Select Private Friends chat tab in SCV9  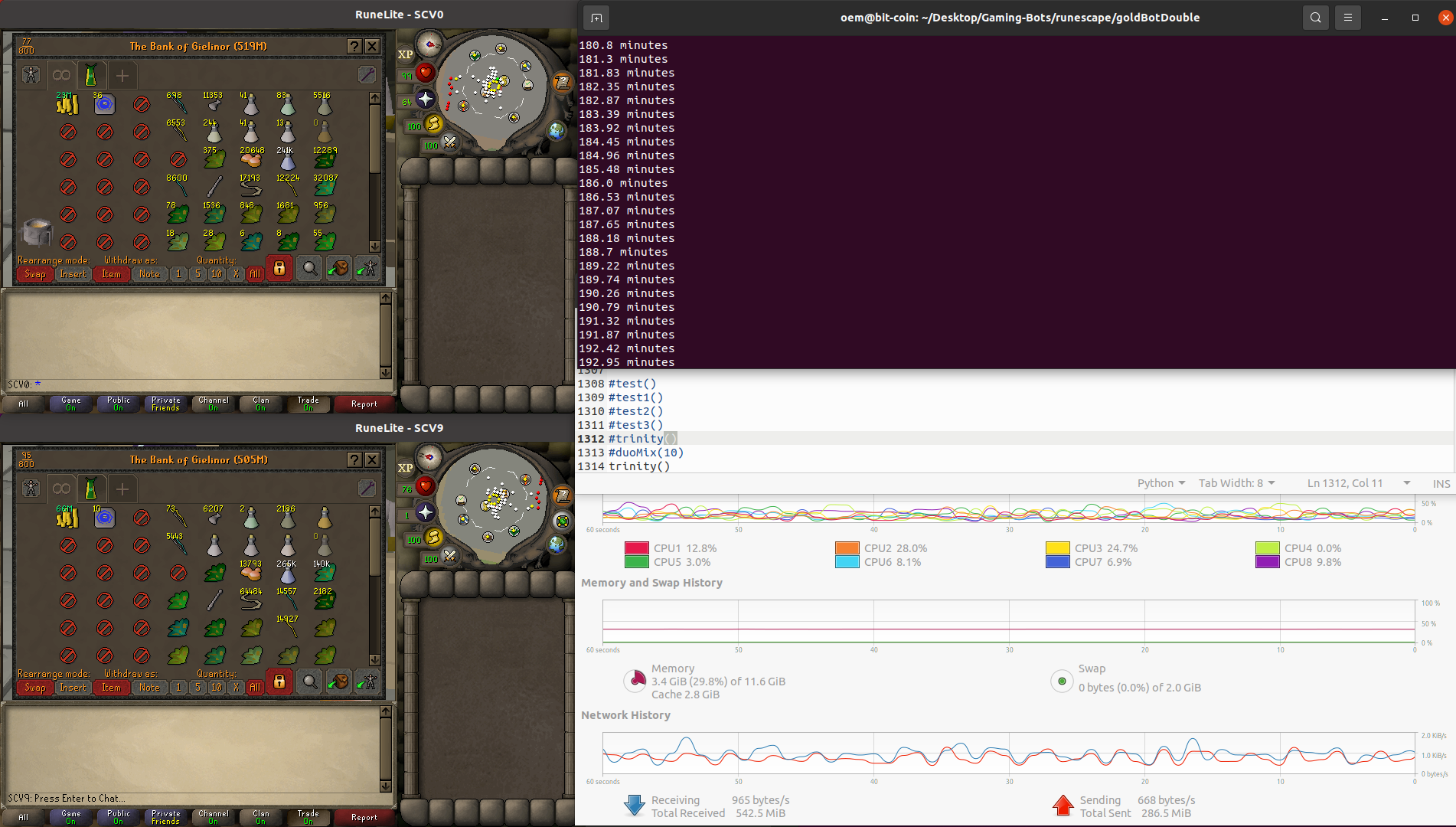[x=166, y=817]
